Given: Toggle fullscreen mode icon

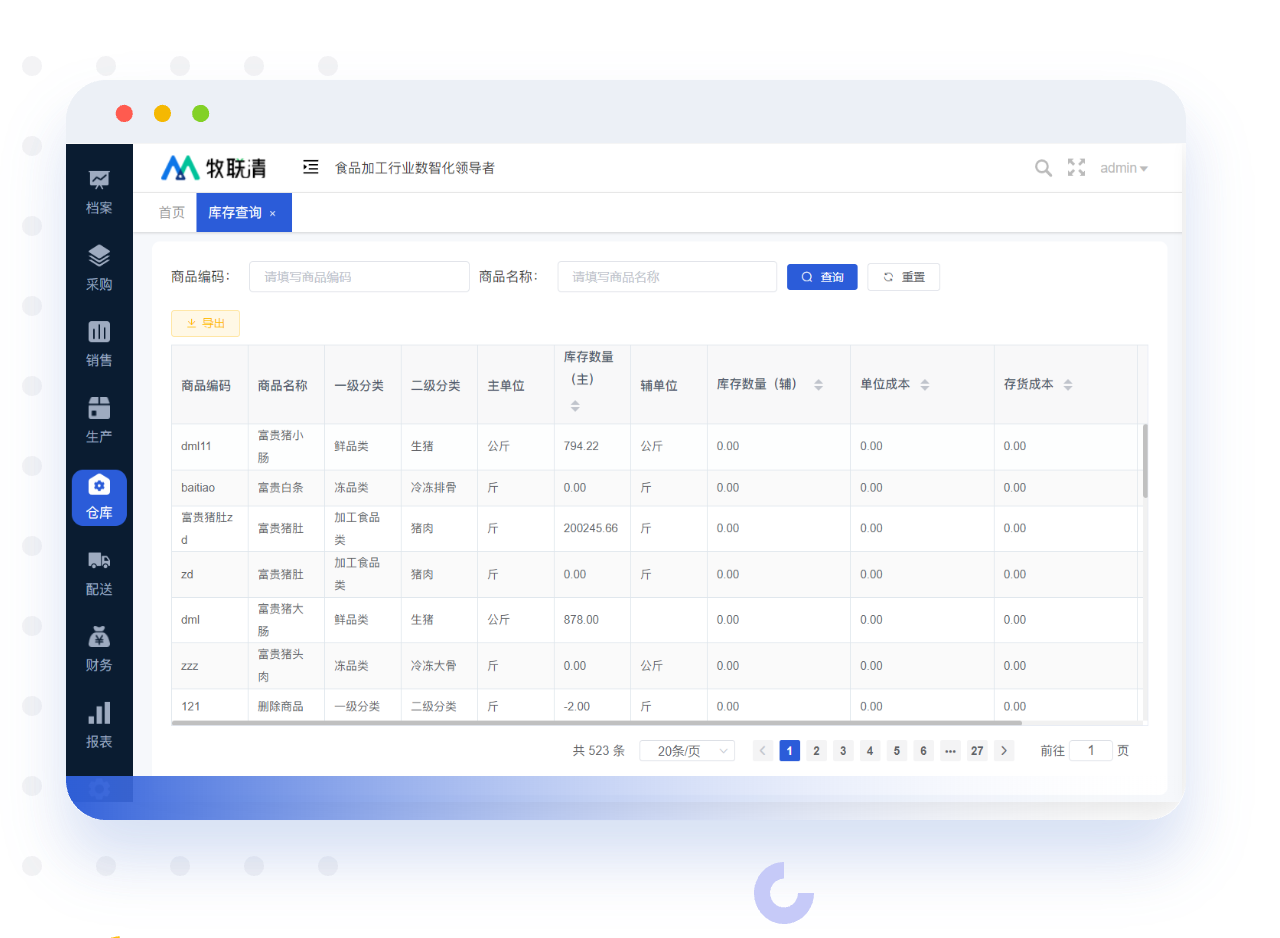Looking at the screenshot, I should (1076, 168).
